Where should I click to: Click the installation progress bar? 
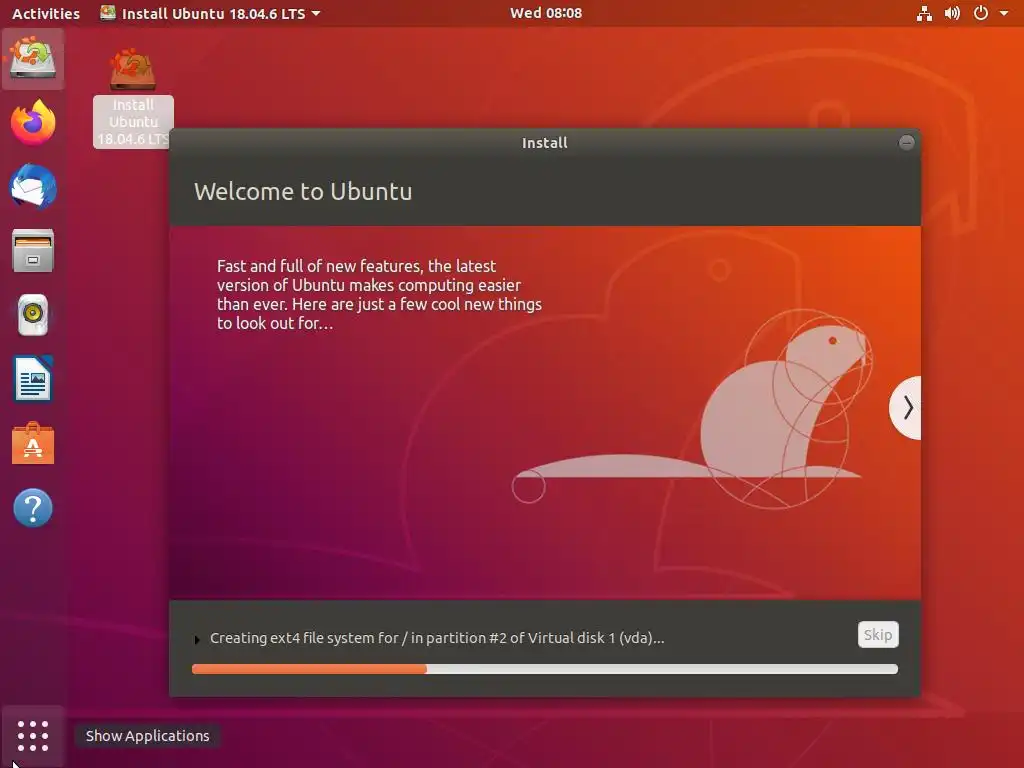coord(545,669)
